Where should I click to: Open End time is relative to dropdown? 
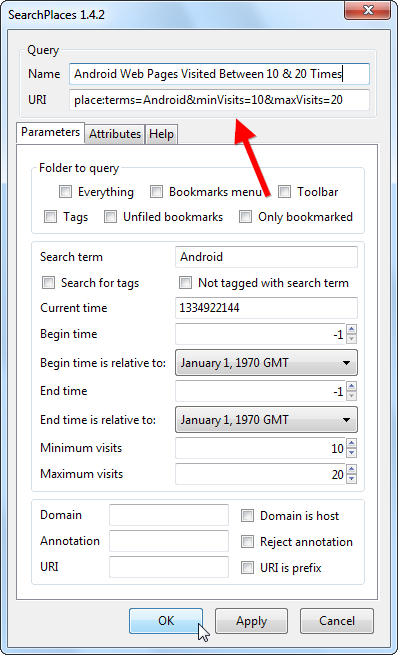coord(266,419)
